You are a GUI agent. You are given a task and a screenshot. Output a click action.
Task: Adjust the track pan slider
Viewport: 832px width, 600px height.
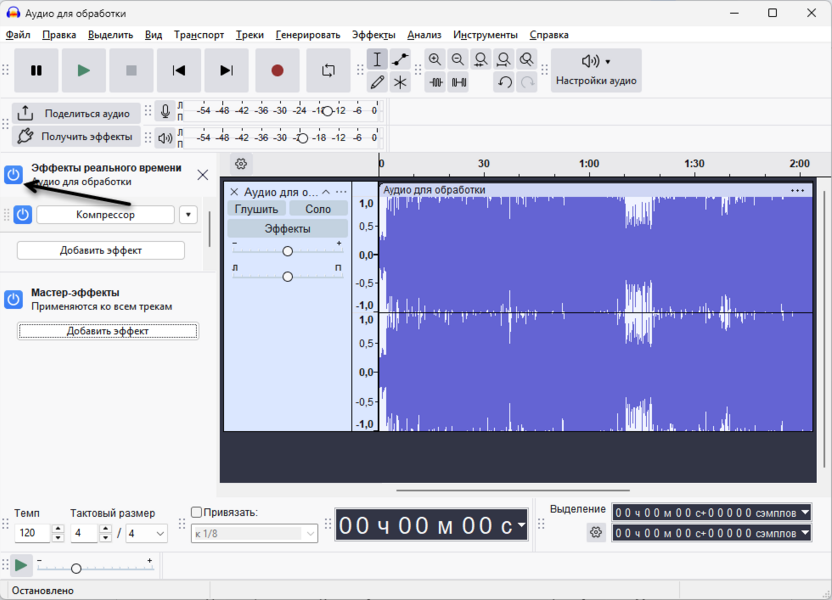[x=288, y=276]
